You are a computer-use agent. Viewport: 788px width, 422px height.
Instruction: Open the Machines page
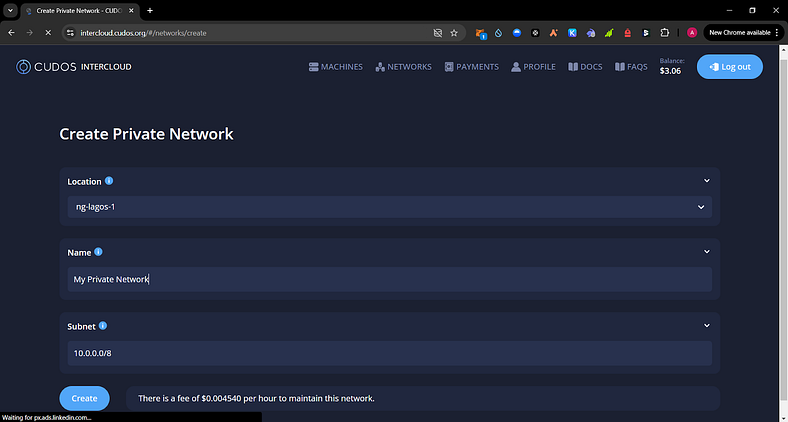tap(336, 67)
